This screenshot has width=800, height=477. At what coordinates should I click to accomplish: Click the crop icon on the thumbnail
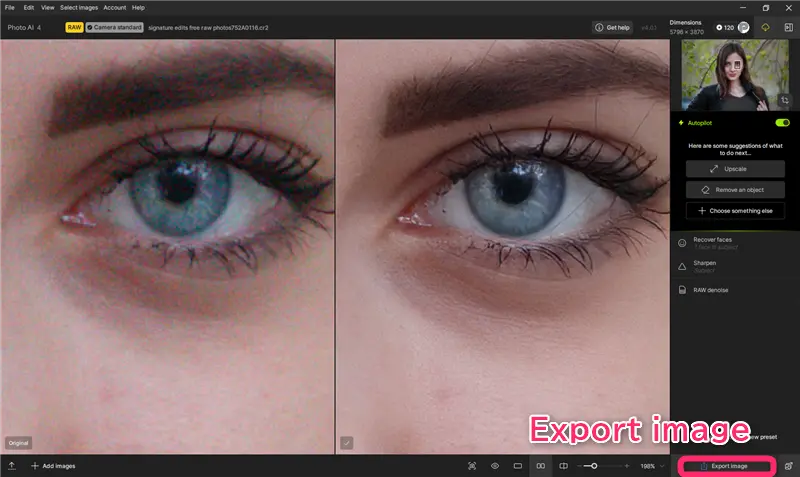coord(784,100)
